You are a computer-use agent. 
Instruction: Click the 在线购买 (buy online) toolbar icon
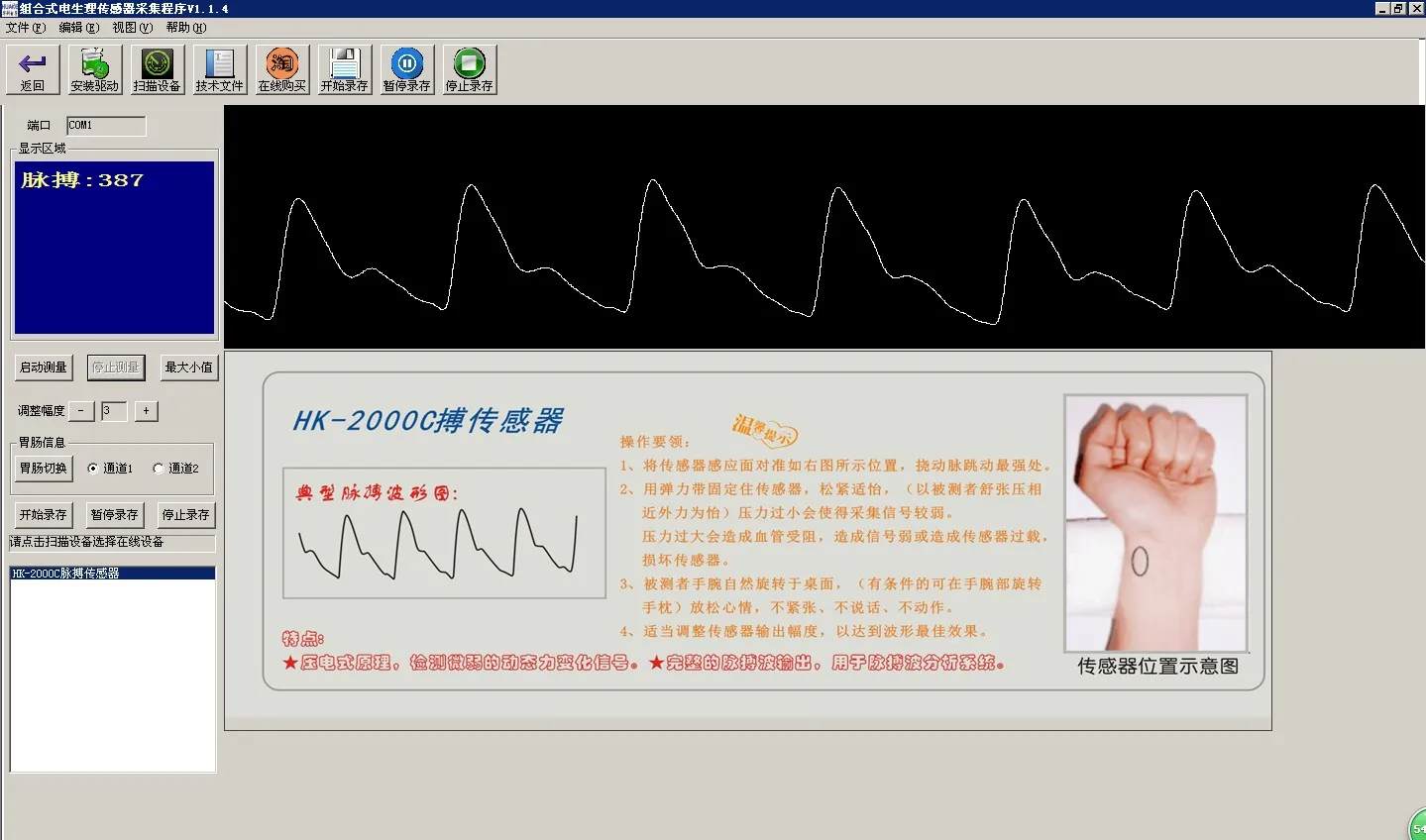[282, 69]
